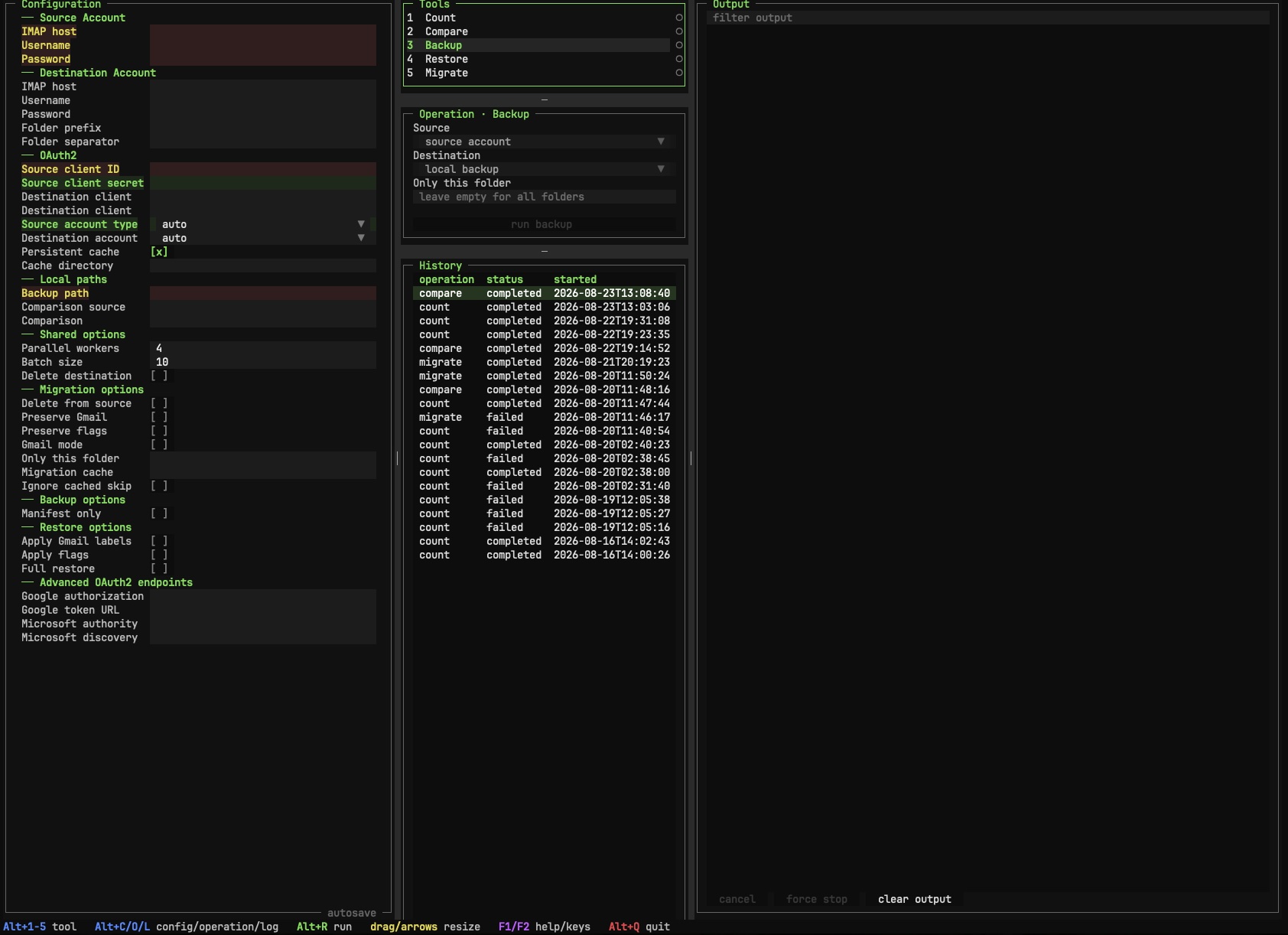
Task: Click the run backup button
Action: point(545,224)
